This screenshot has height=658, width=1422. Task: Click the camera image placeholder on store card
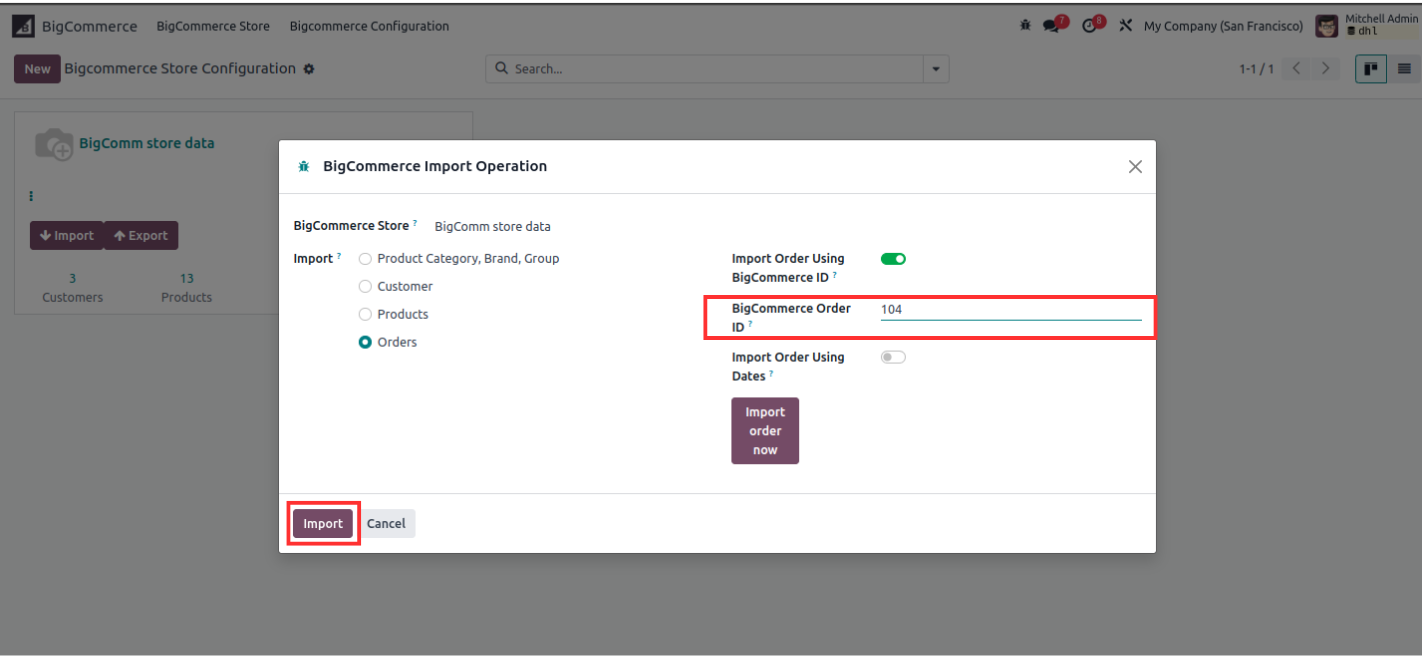(54, 144)
